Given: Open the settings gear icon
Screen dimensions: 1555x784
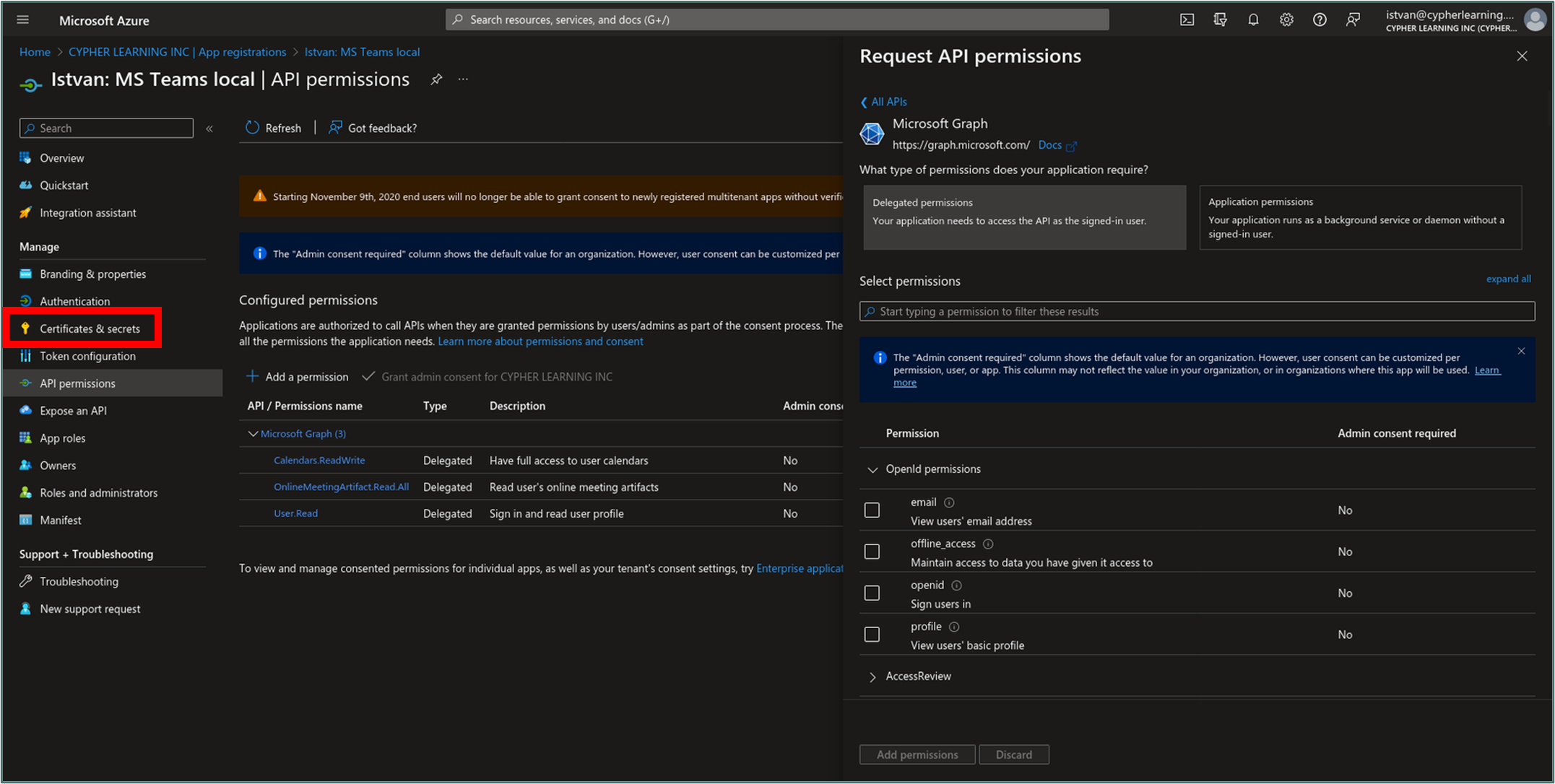Looking at the screenshot, I should tap(1286, 19).
